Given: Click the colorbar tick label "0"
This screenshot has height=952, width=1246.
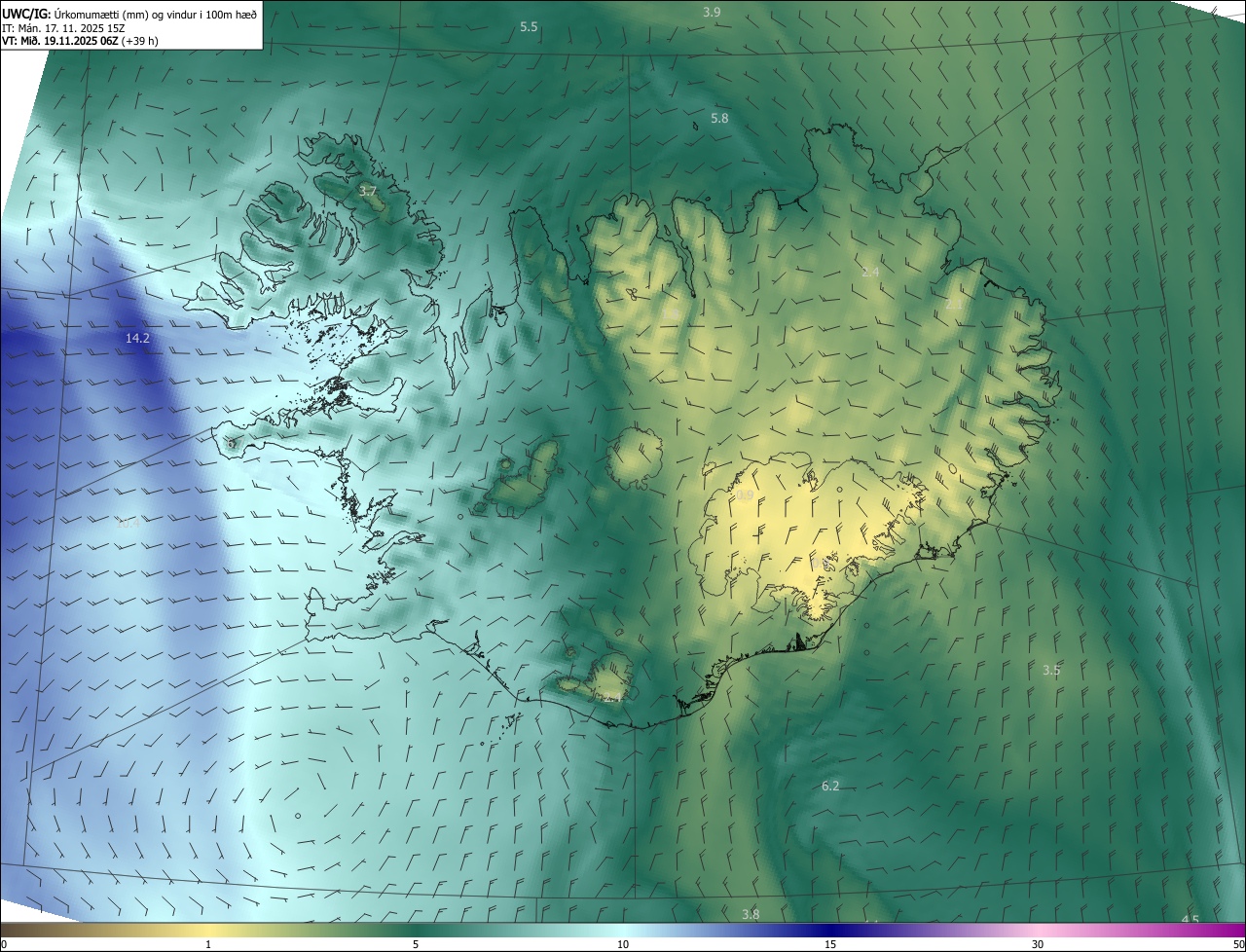Looking at the screenshot, I should pyautogui.click(x=4, y=945).
